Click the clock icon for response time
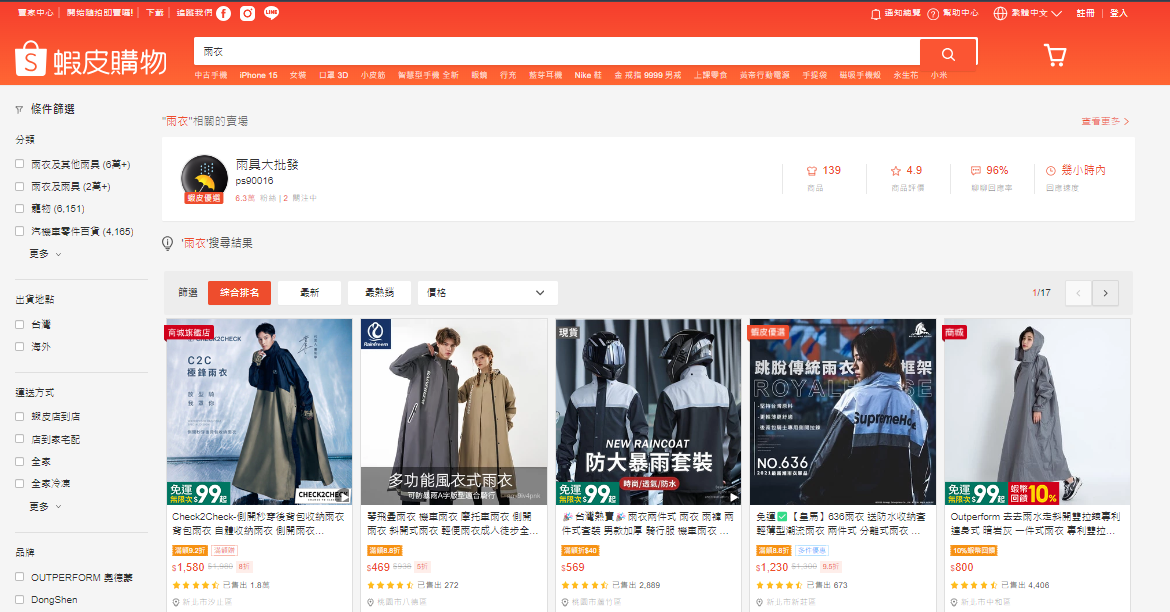Image resolution: width=1170 pixels, height=612 pixels. click(x=1051, y=171)
